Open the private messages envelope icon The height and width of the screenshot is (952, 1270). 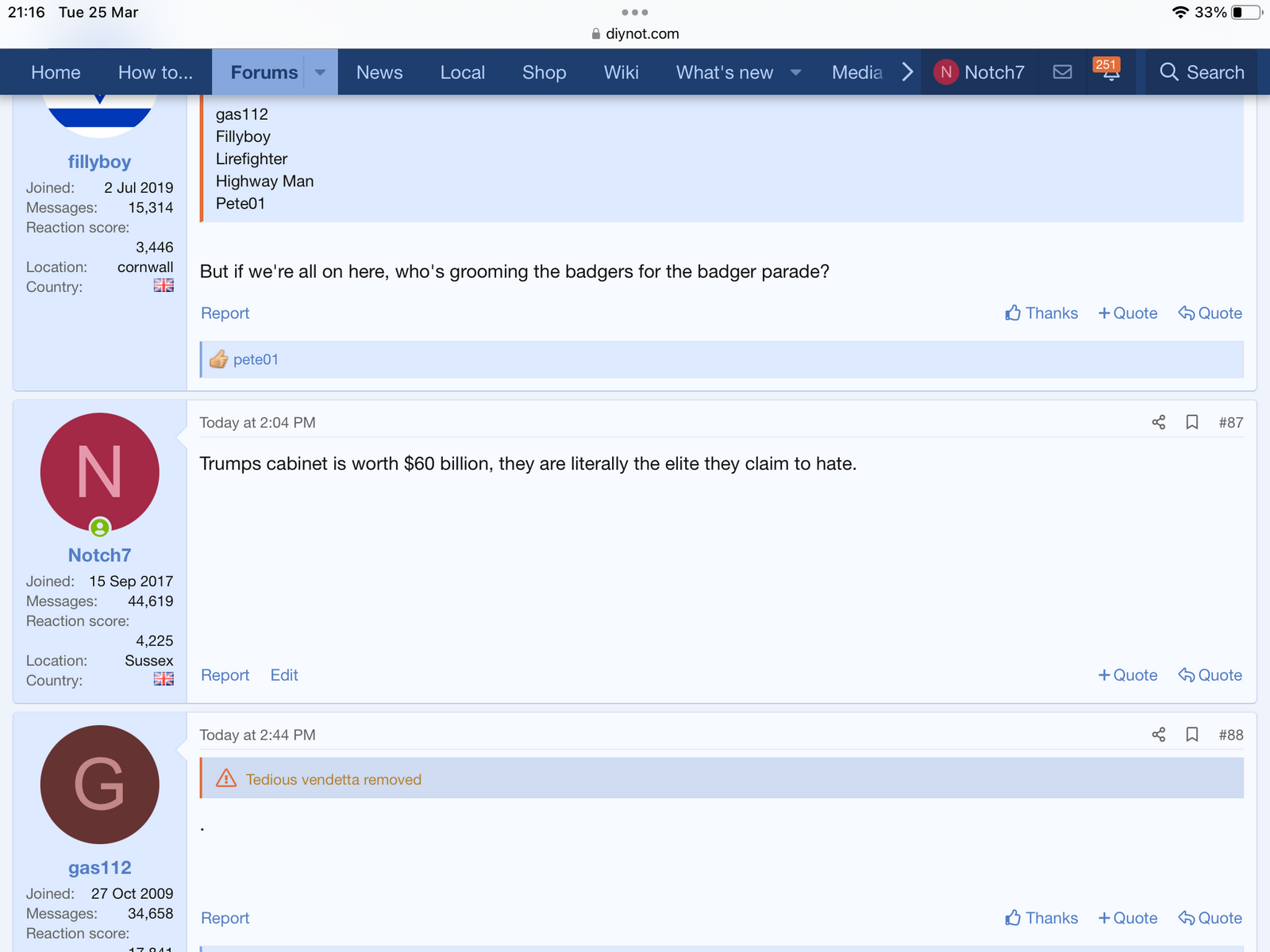(x=1062, y=72)
